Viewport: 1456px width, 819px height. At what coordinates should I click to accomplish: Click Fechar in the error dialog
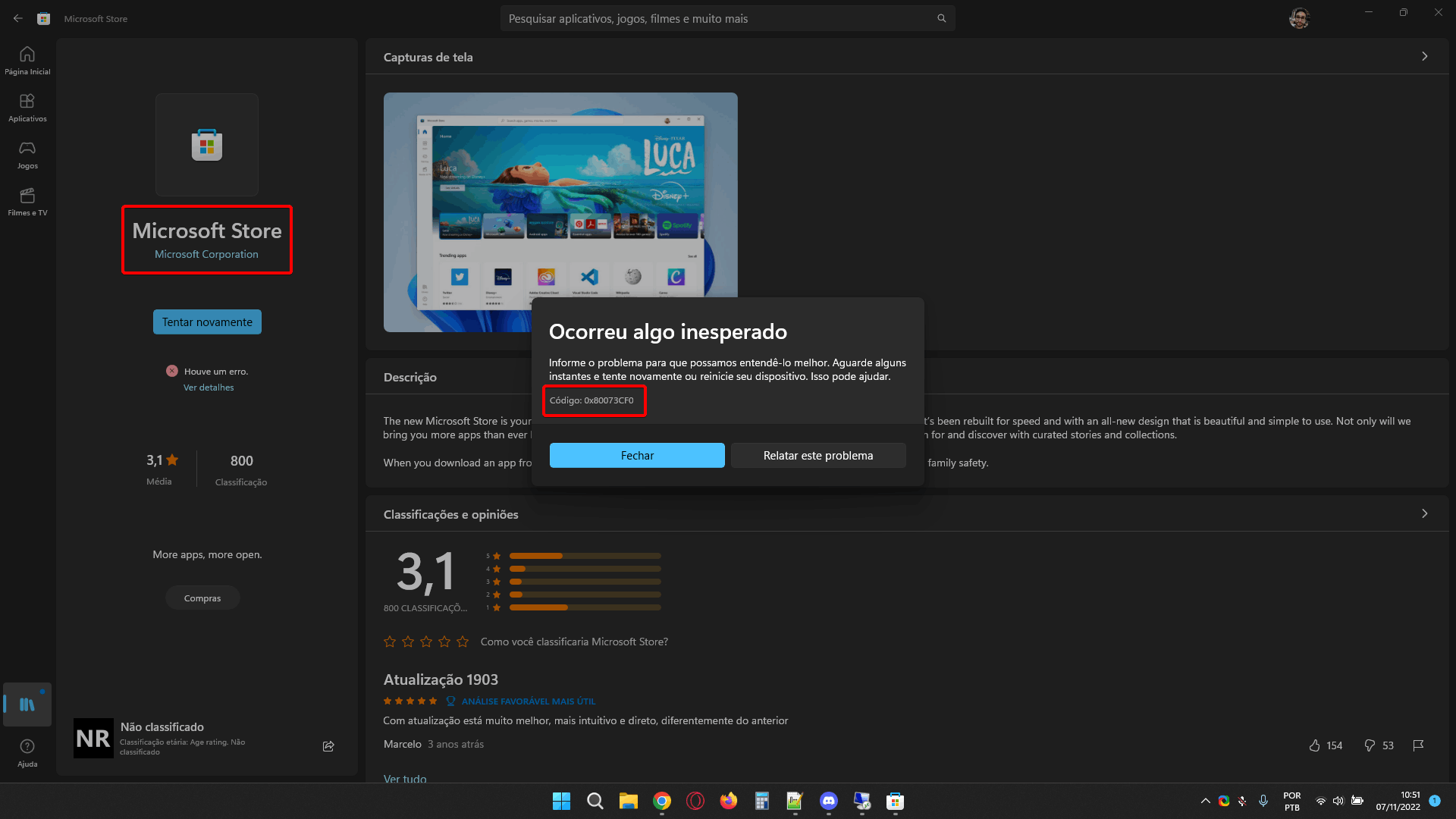[637, 455]
